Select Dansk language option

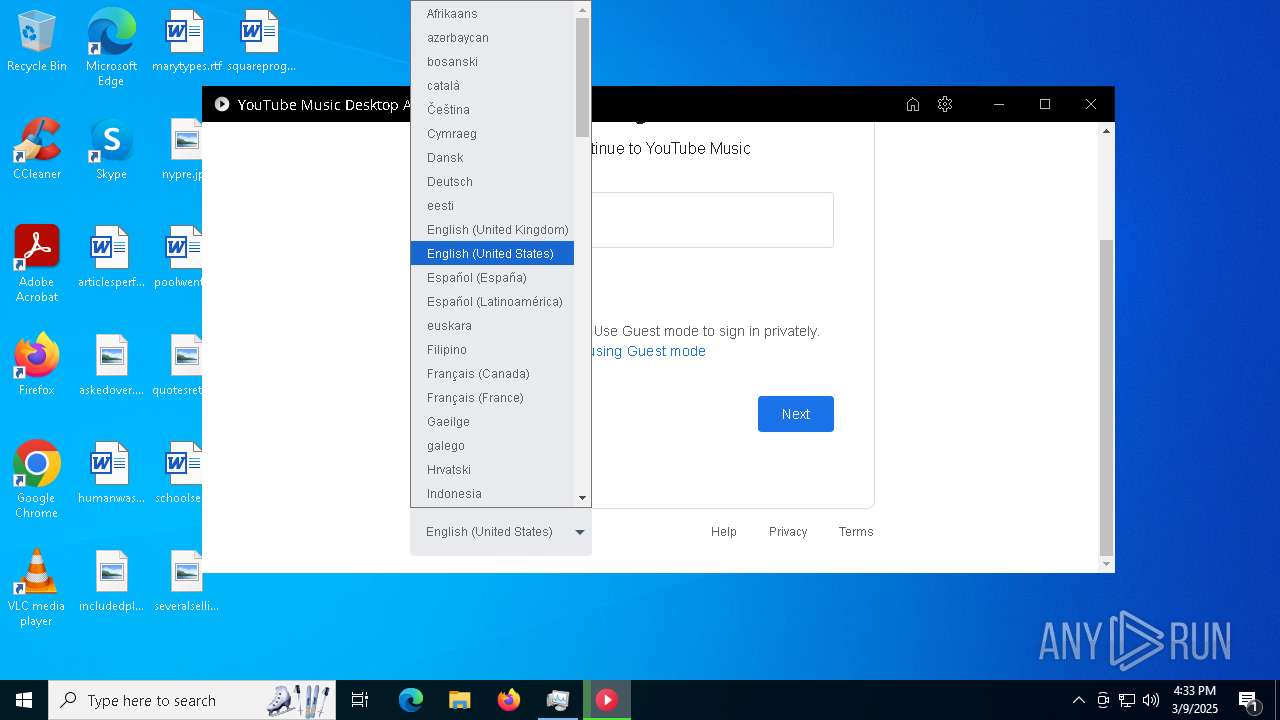[492, 158]
